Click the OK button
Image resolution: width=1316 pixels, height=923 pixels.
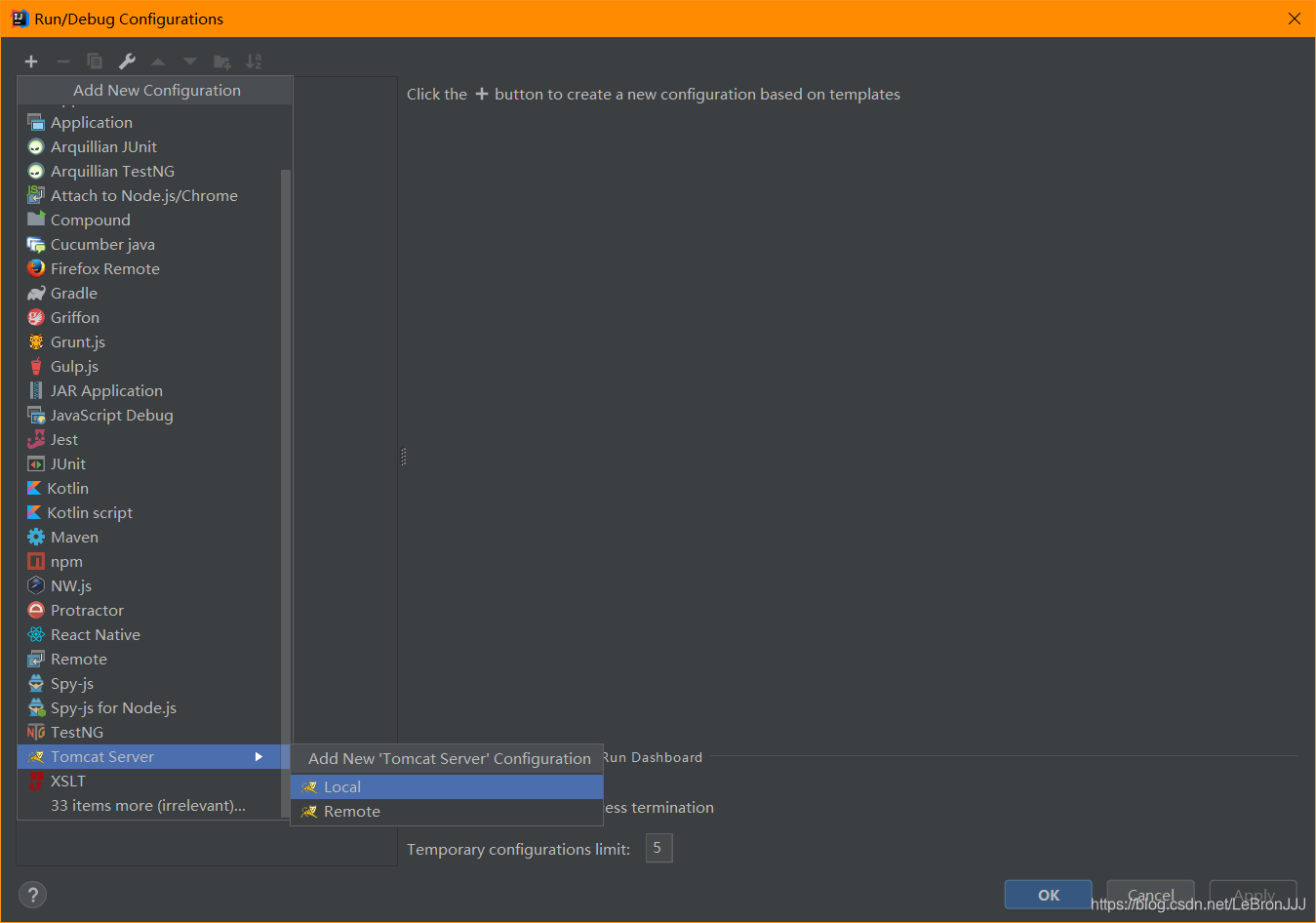1049,895
